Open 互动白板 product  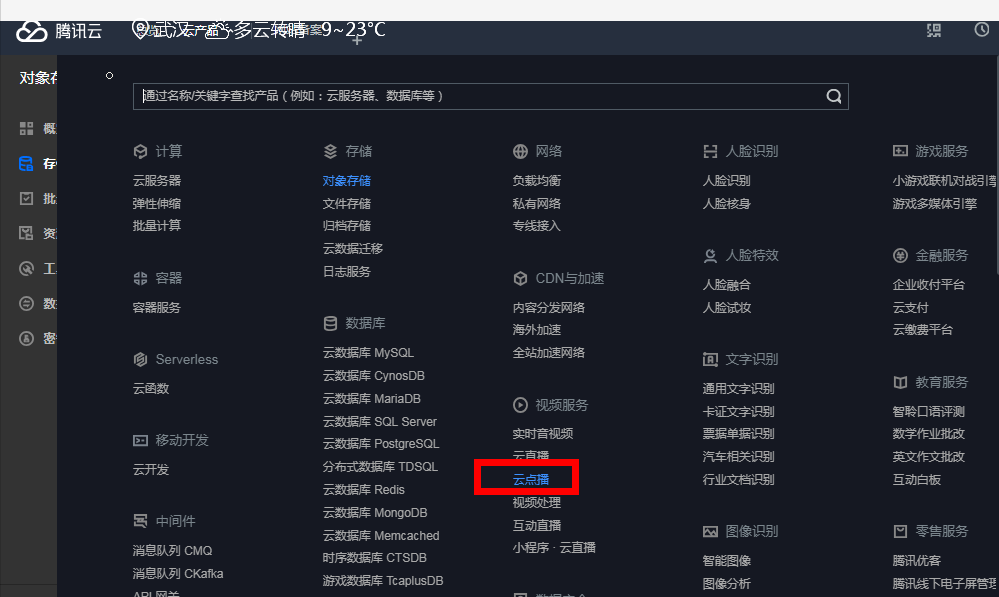[x=916, y=479]
